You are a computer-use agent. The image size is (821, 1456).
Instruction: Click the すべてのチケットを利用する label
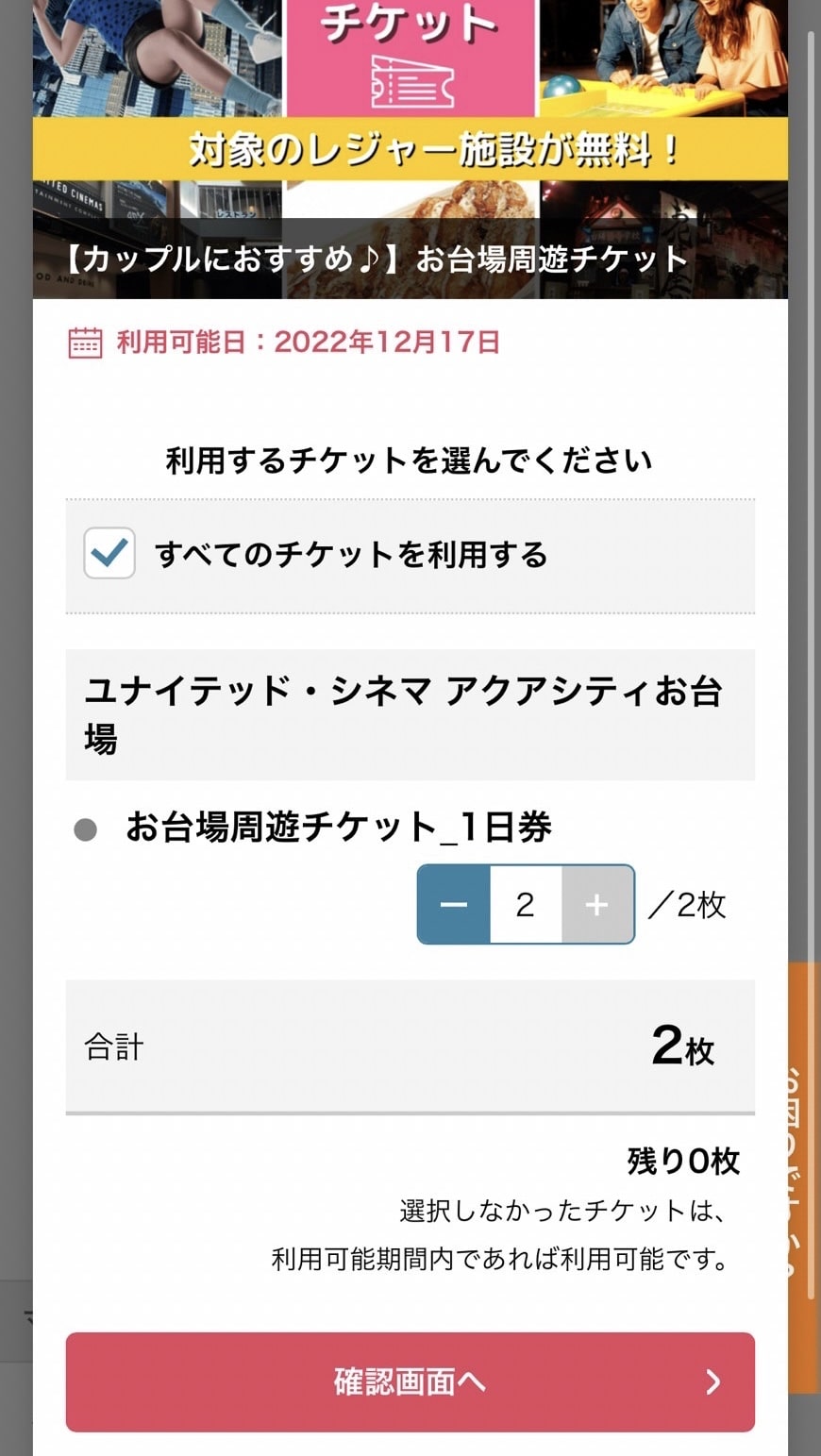click(351, 554)
